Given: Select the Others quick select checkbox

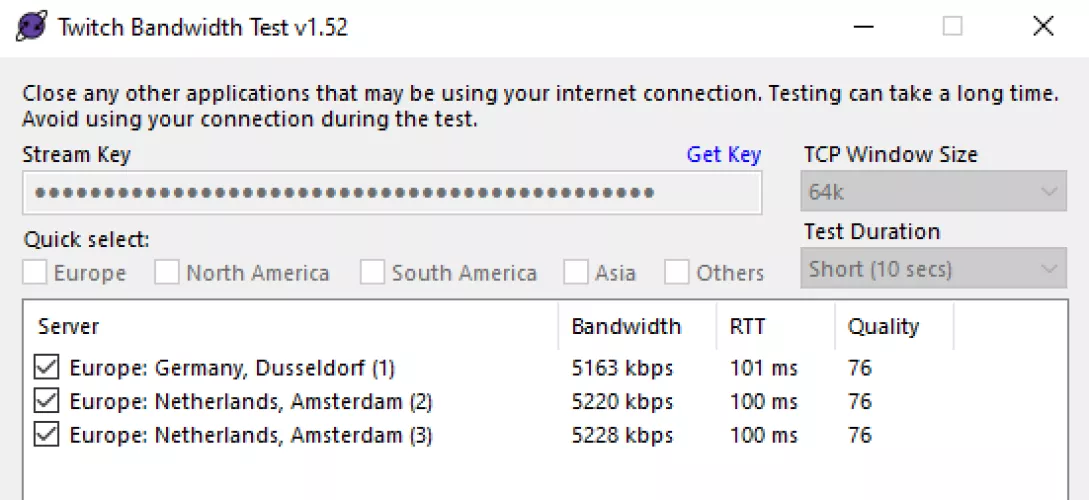Looking at the screenshot, I should point(677,273).
